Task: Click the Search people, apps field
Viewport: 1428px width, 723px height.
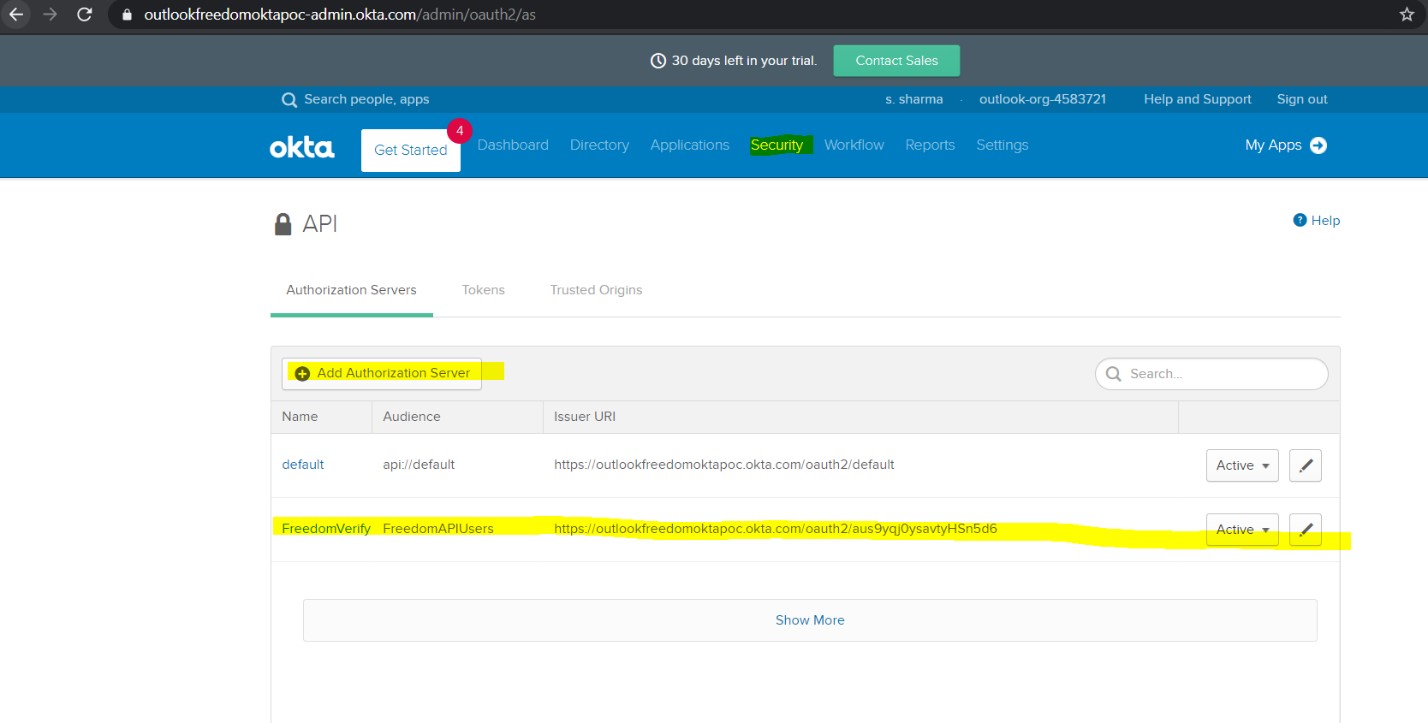Action: (366, 99)
